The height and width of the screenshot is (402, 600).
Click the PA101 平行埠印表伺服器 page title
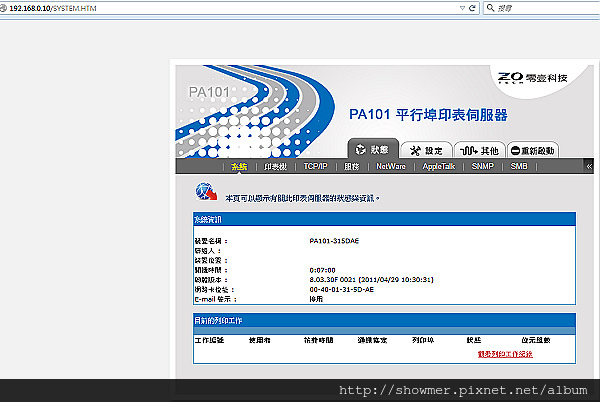pyautogui.click(x=428, y=114)
